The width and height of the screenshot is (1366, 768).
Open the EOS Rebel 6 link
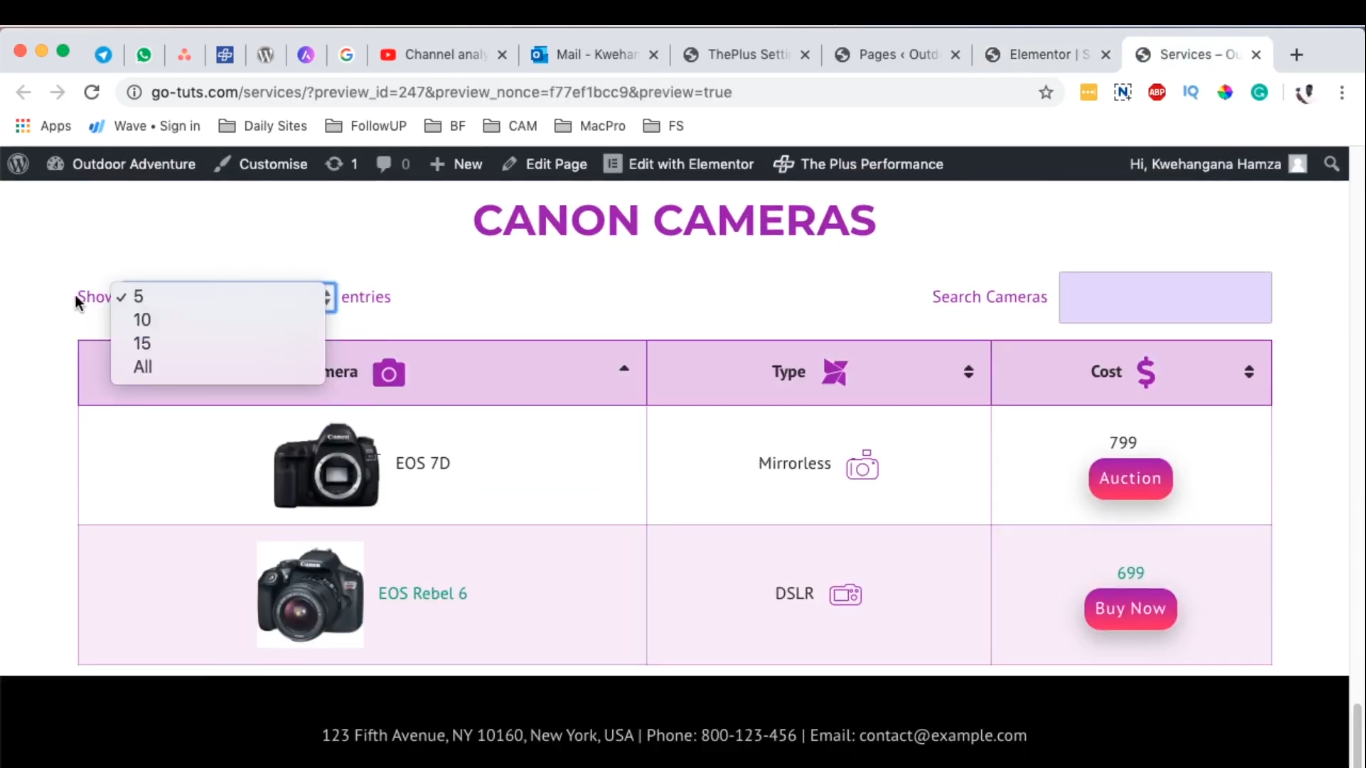423,593
